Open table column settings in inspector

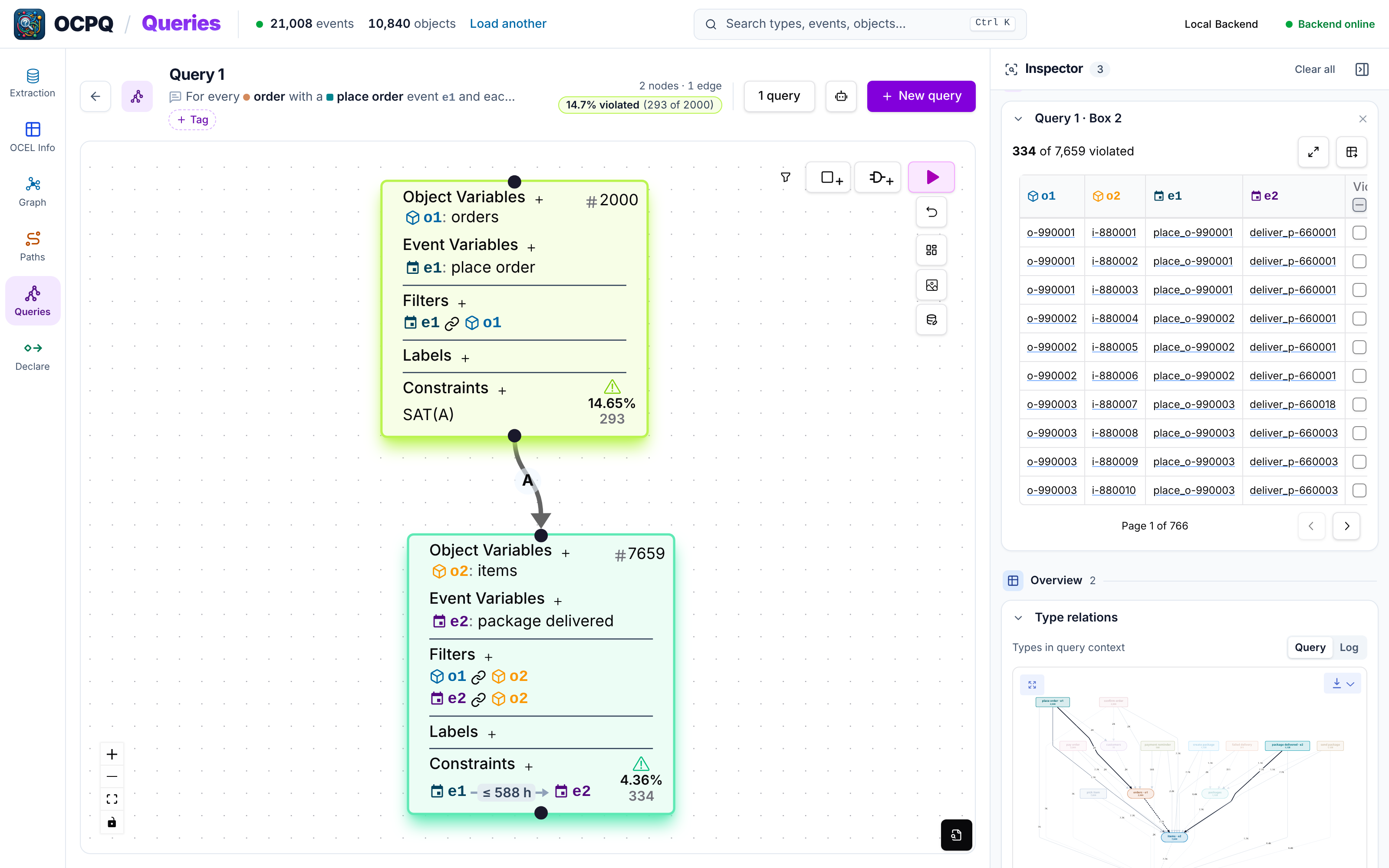(x=1351, y=152)
